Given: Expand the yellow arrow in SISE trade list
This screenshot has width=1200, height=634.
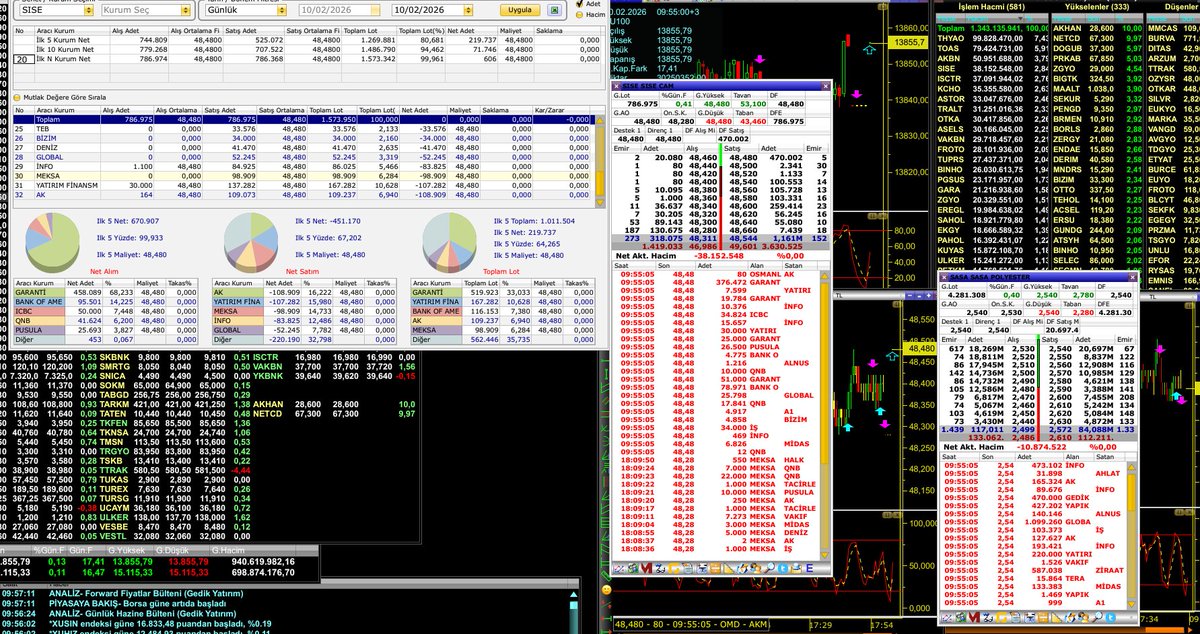Looking at the screenshot, I should click(x=824, y=276).
